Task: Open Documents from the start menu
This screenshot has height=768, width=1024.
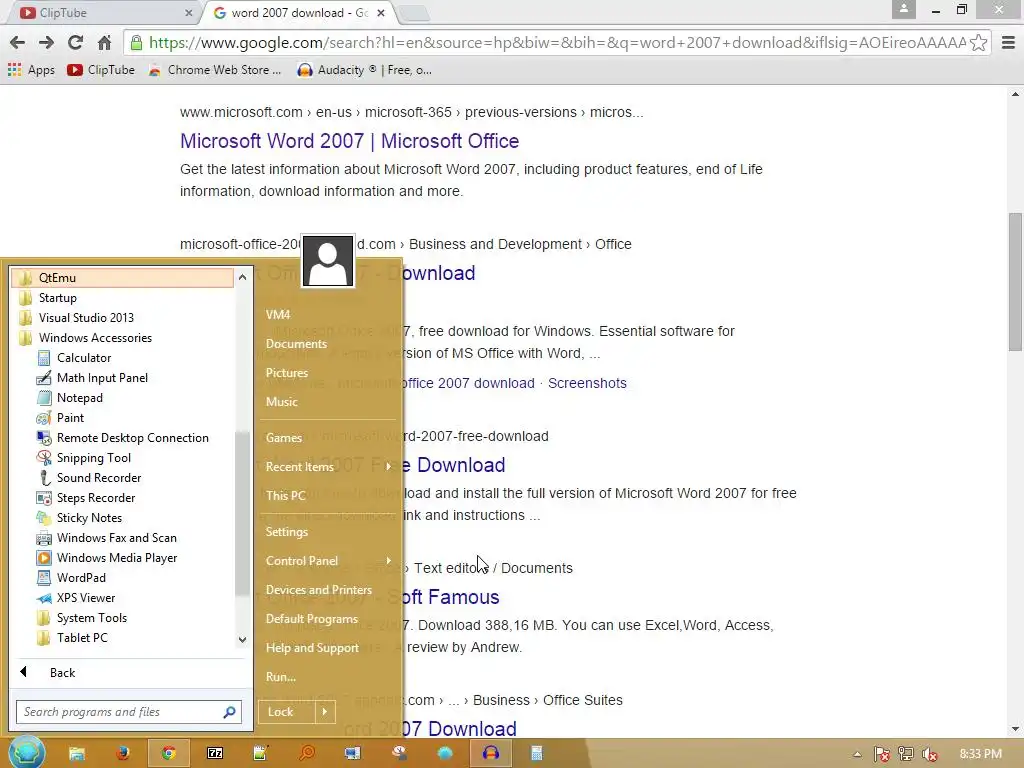Action: (296, 344)
